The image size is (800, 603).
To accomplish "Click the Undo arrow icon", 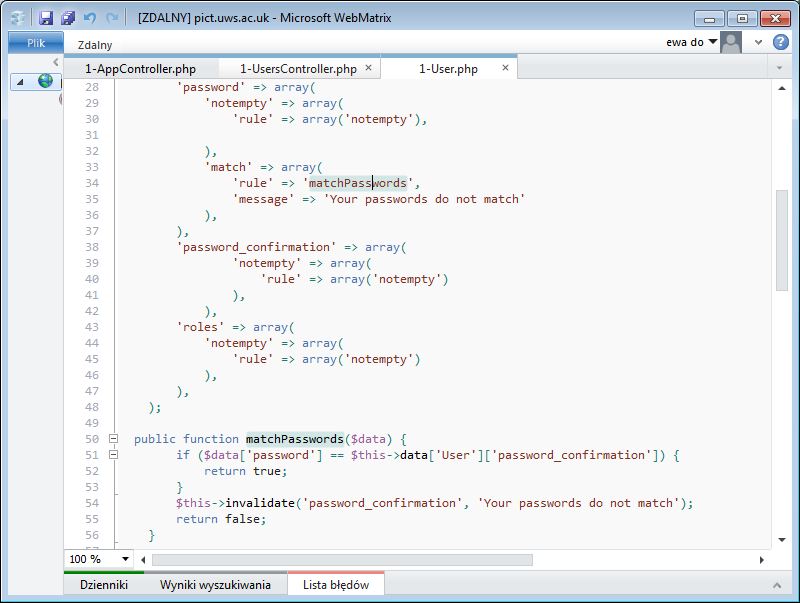I will [x=90, y=18].
